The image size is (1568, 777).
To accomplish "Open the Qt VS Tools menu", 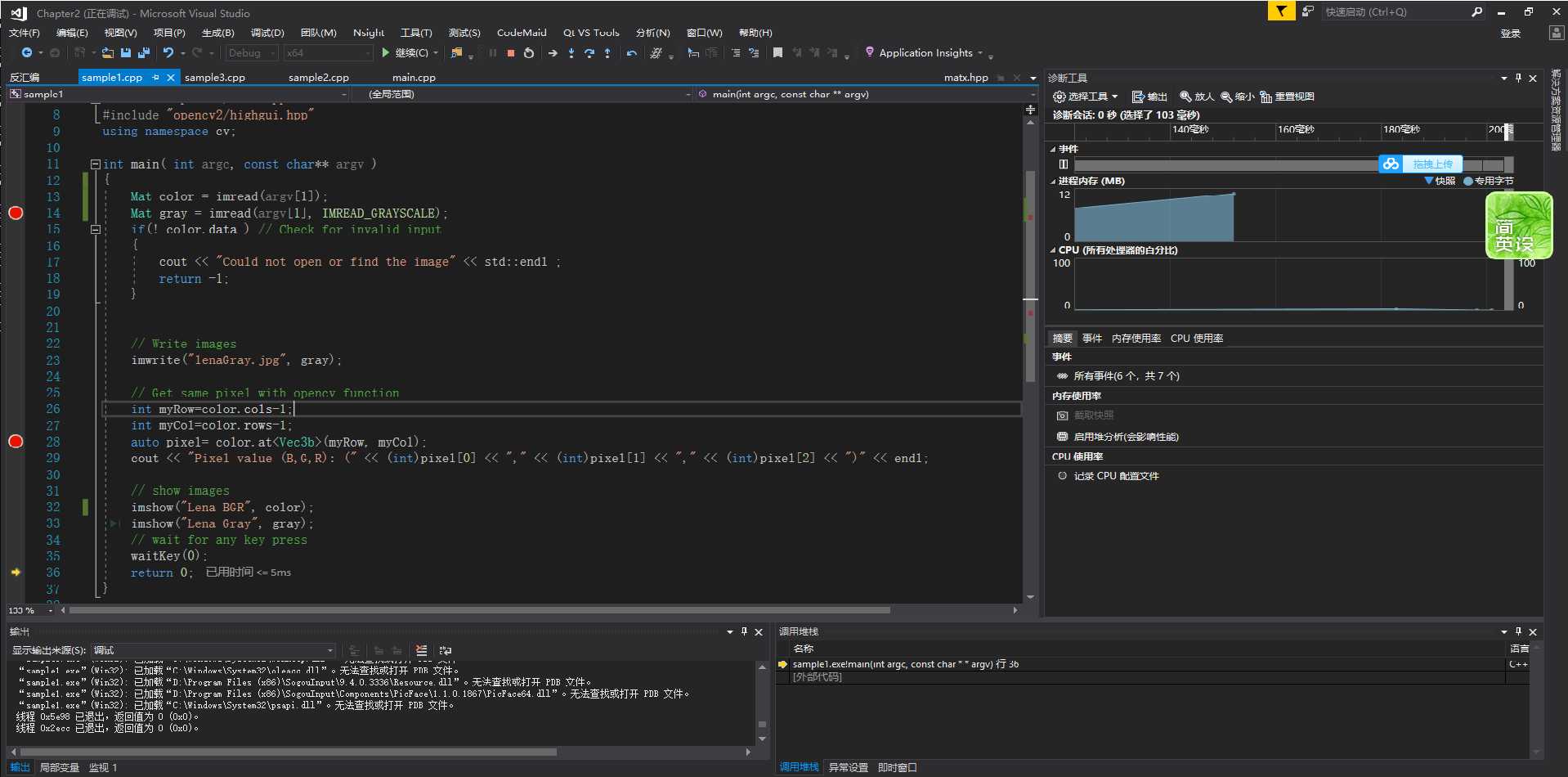I will [591, 33].
